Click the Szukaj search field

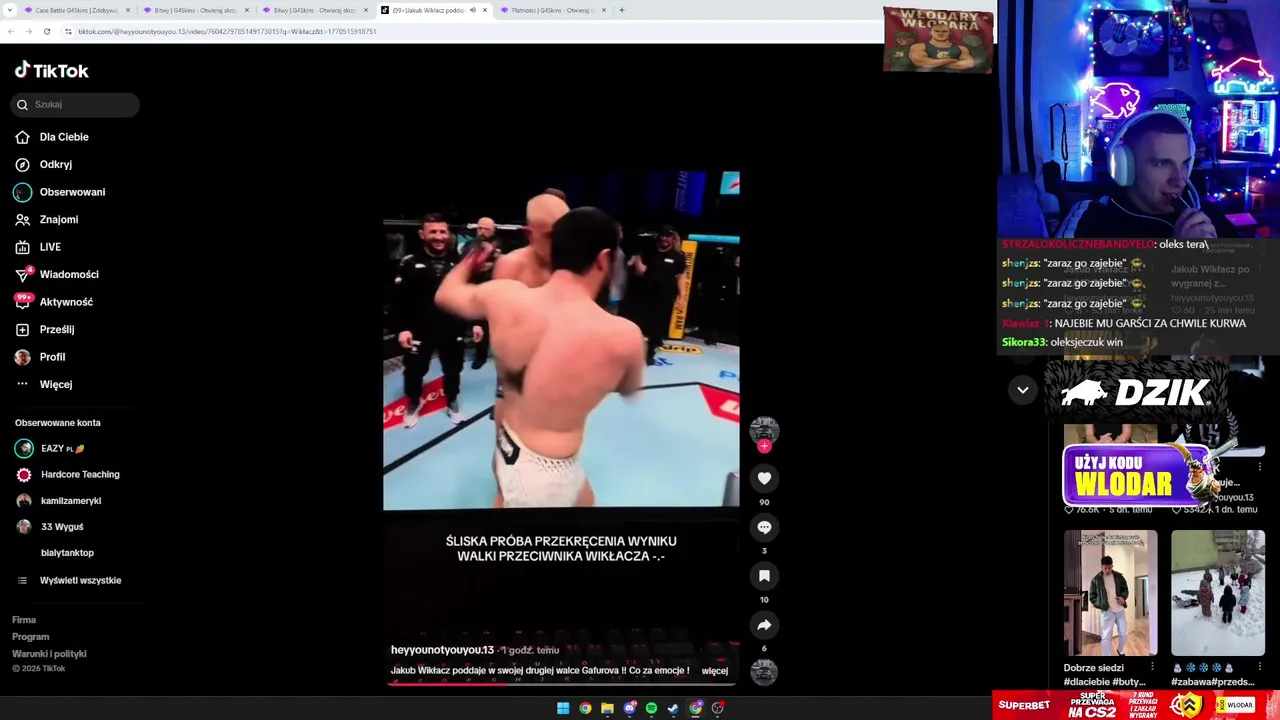[75, 104]
